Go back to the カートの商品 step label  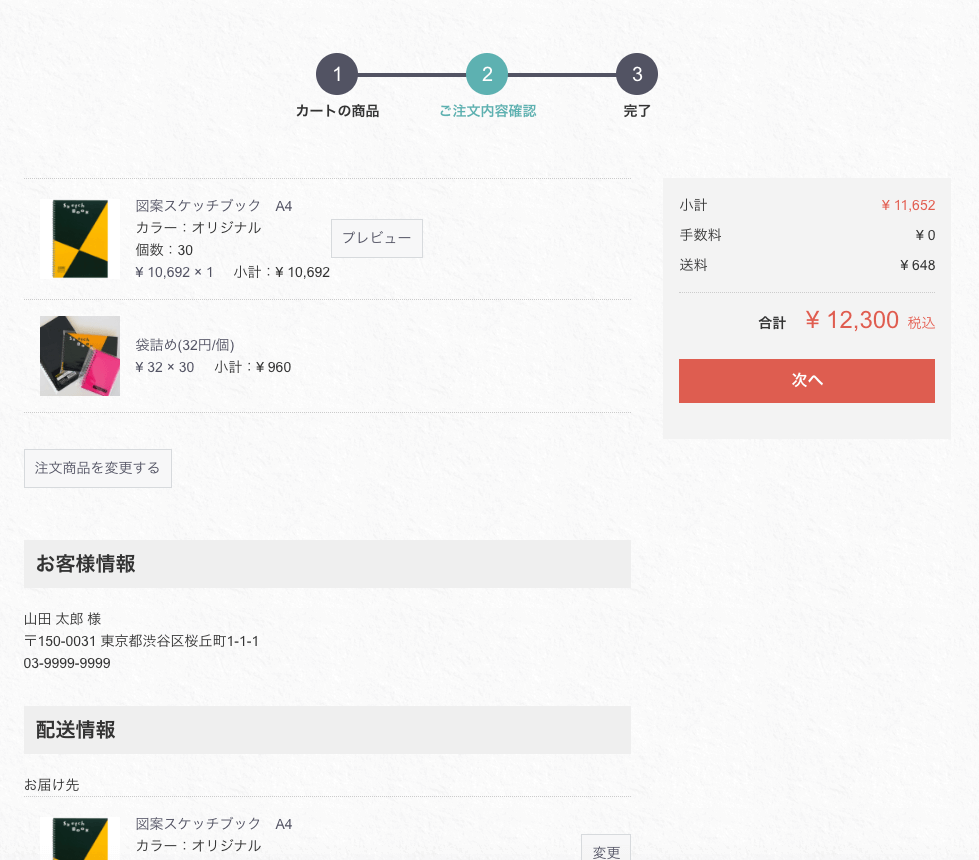pos(337,111)
